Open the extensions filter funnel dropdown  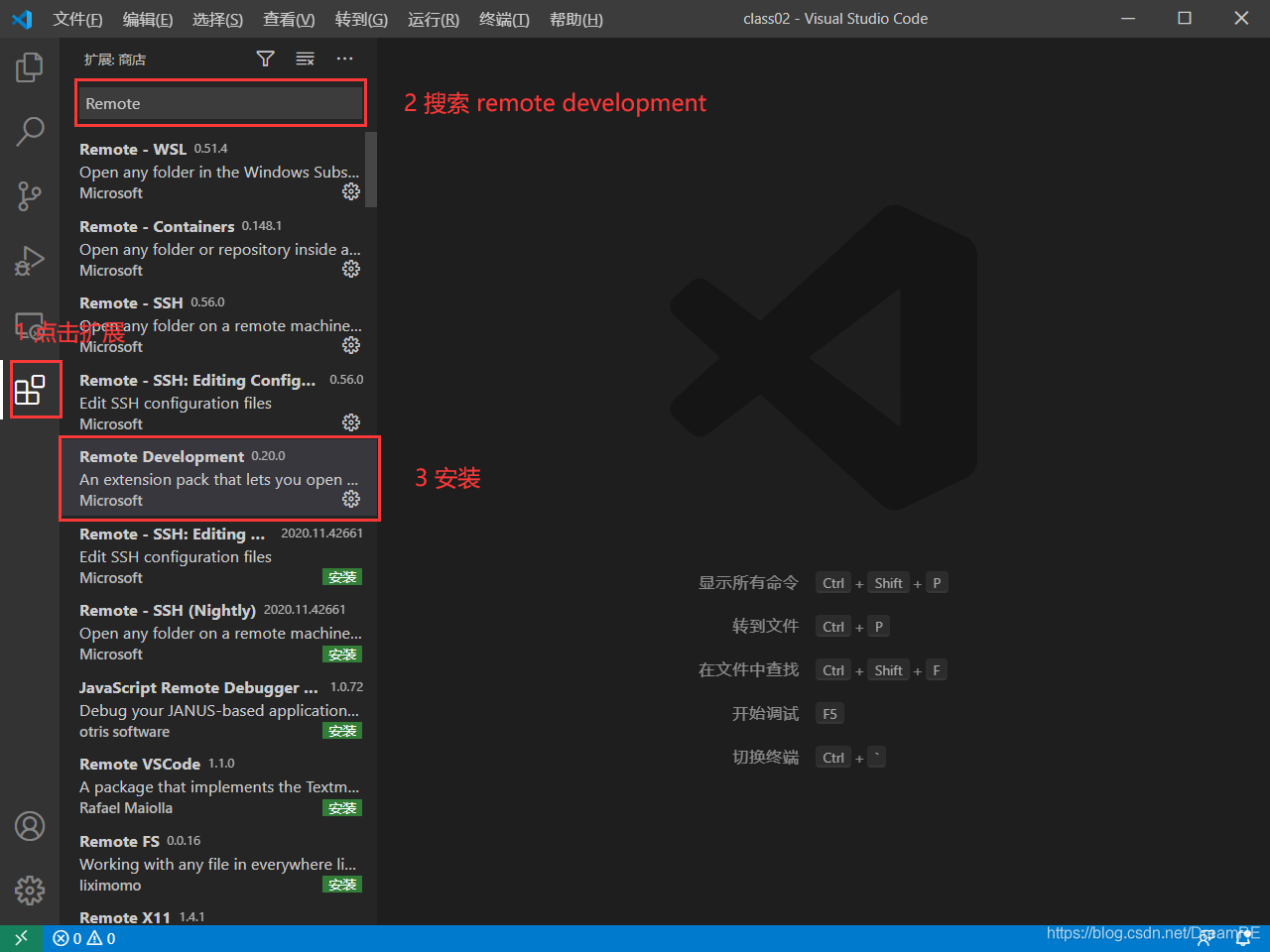pos(265,59)
